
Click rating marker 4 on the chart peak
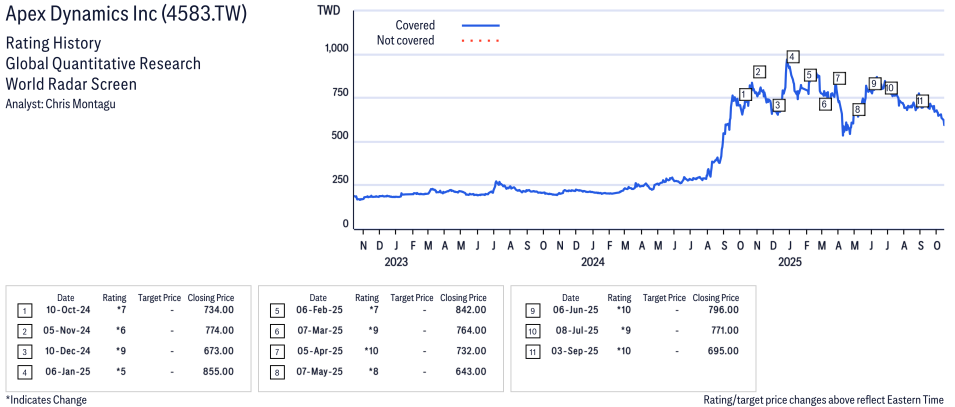792,57
